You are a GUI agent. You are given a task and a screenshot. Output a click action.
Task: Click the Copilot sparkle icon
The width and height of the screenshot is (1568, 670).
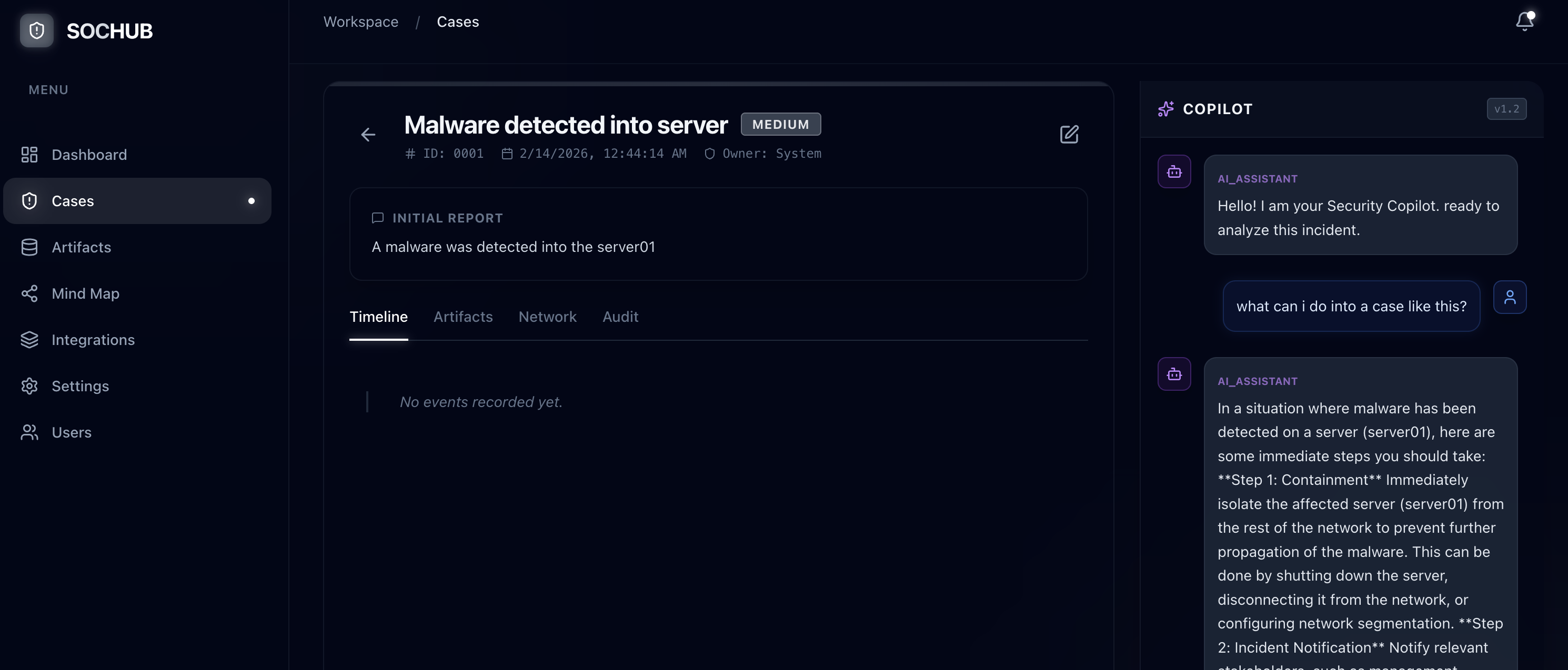[1165, 109]
